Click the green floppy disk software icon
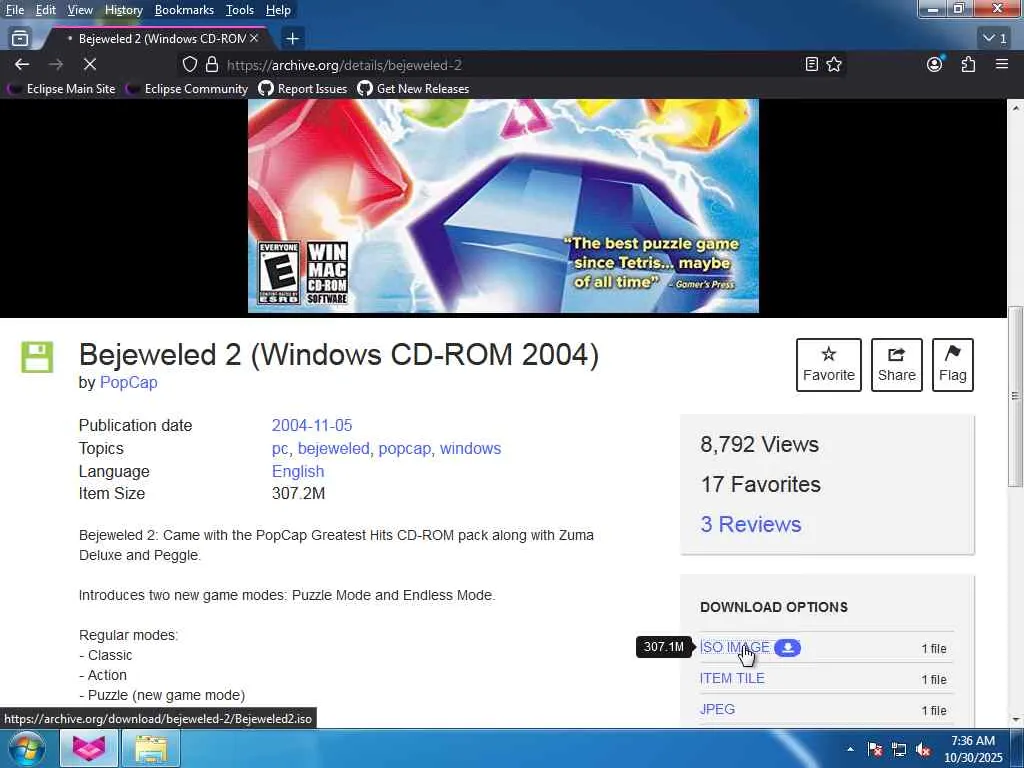1024x768 pixels. coord(37,357)
